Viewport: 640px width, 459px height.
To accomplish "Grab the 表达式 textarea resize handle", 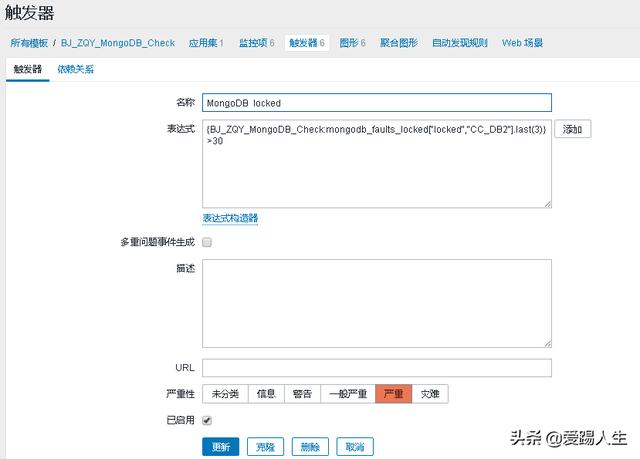I will pyautogui.click(x=548, y=204).
